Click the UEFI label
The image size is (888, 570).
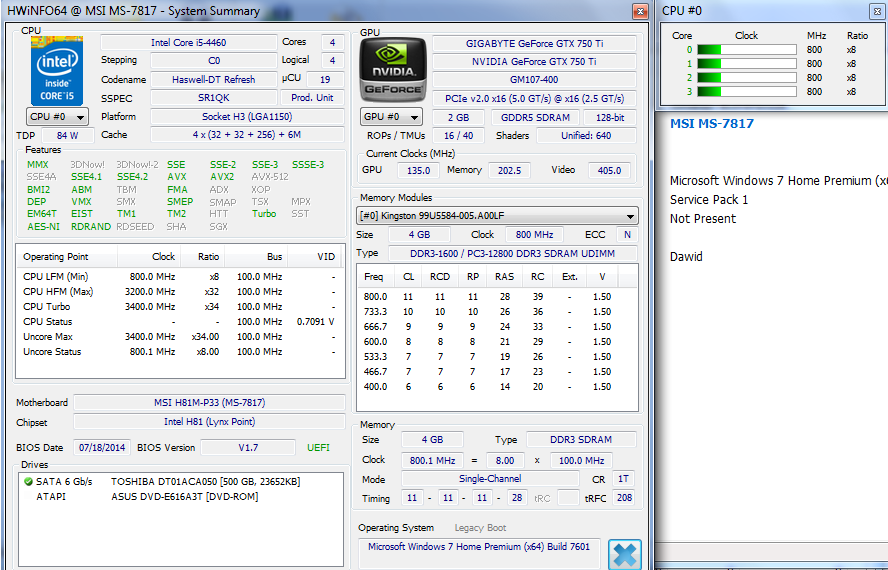pos(318,448)
